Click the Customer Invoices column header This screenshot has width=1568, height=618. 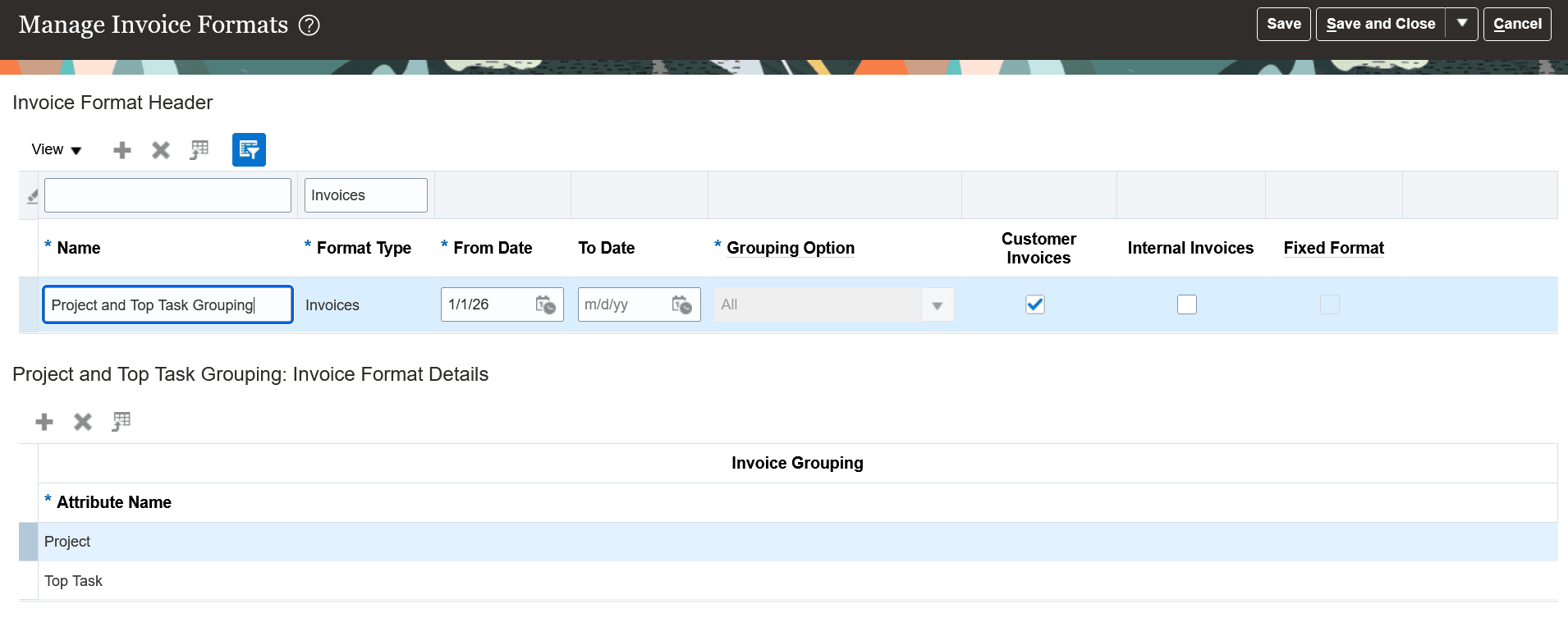[x=1038, y=248]
